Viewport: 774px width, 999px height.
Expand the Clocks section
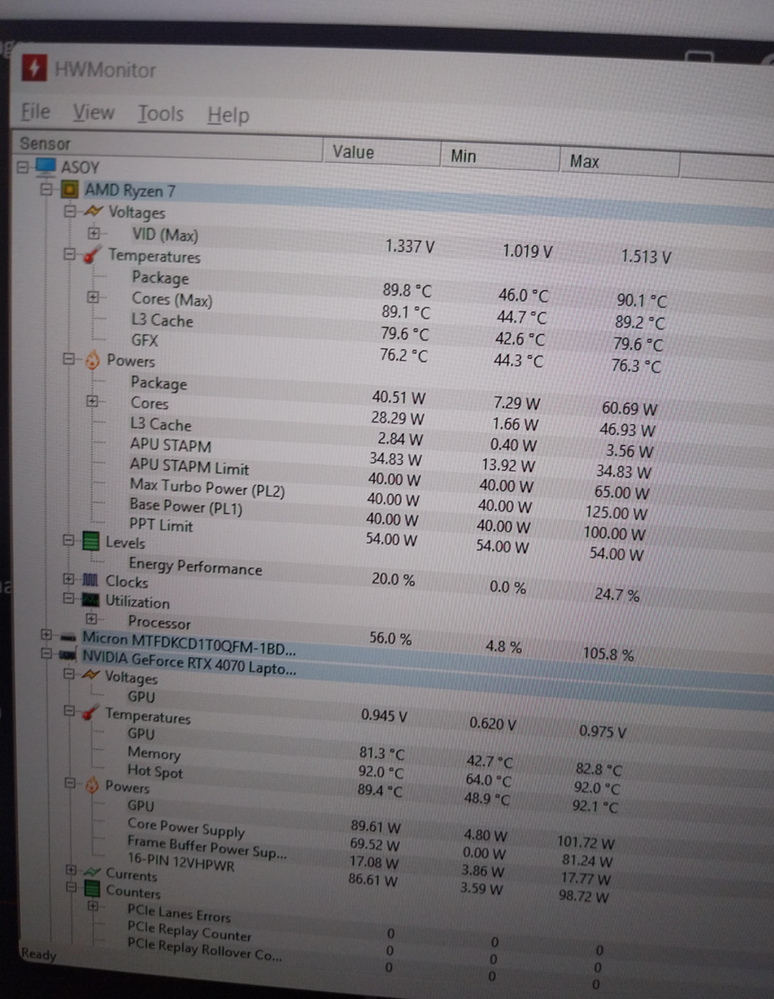click(x=68, y=579)
